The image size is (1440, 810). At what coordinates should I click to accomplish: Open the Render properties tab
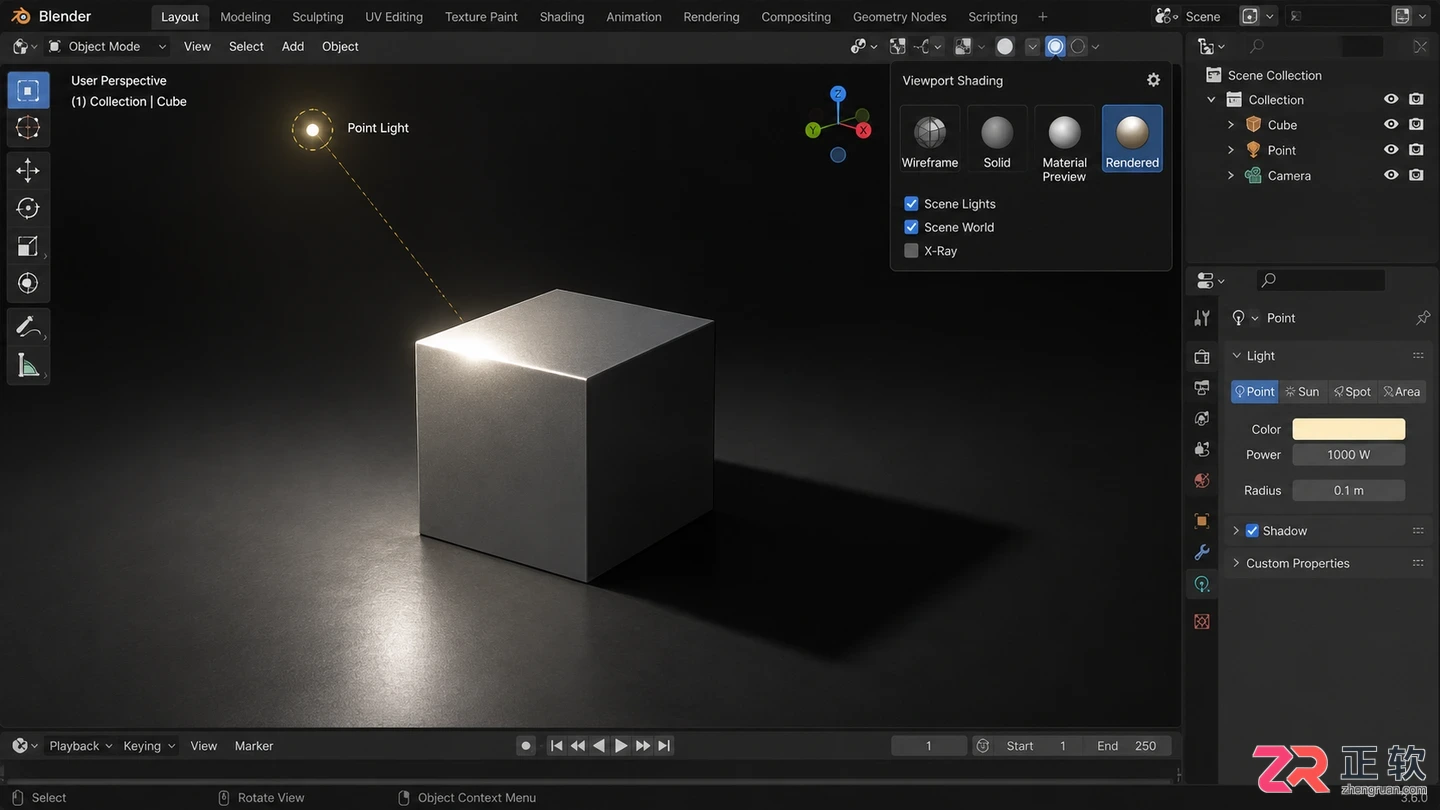pos(1202,357)
